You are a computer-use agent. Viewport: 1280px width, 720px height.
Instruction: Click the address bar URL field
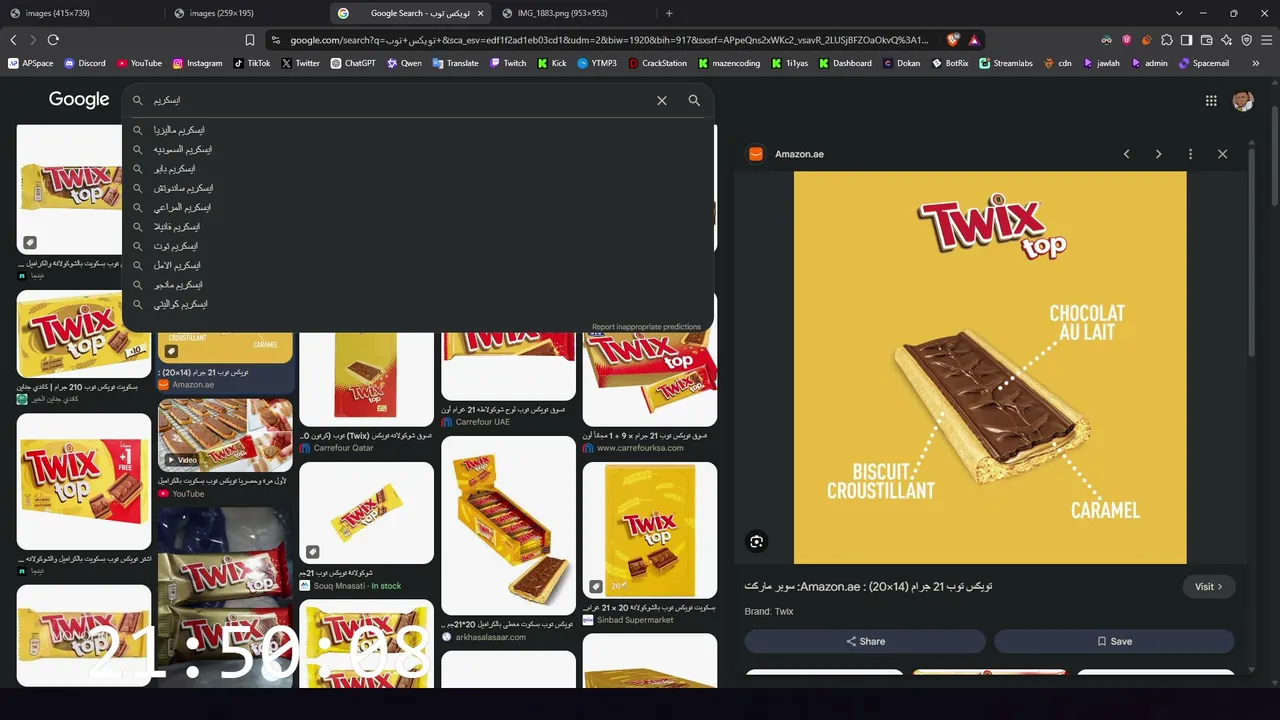click(x=610, y=40)
